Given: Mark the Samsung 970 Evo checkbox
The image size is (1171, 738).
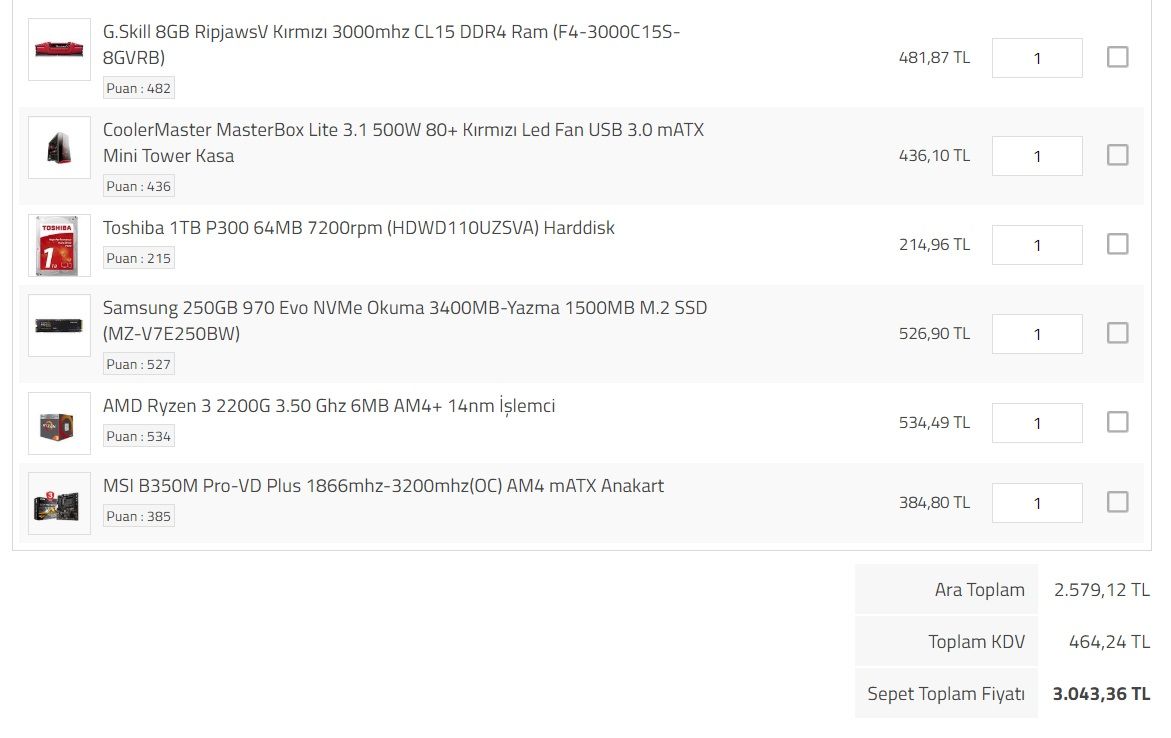Looking at the screenshot, I should pyautogui.click(x=1117, y=333).
